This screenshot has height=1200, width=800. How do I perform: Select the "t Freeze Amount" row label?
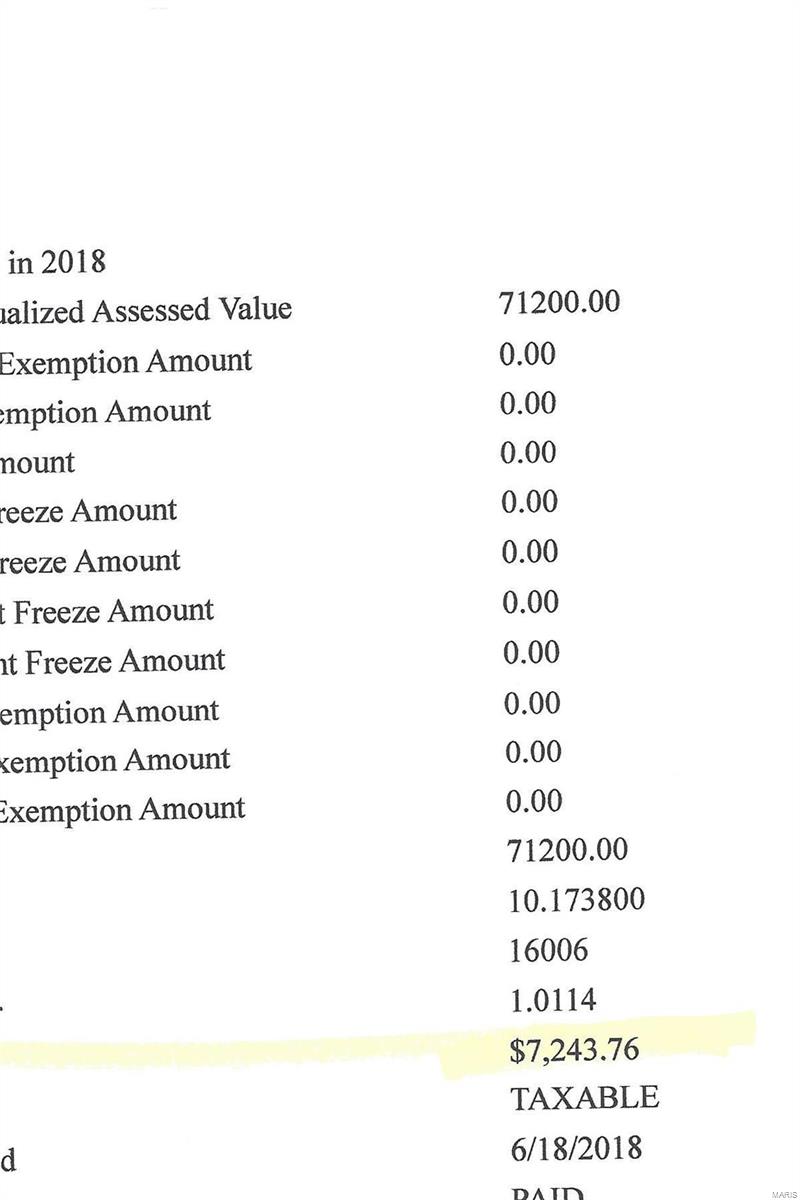pos(107,610)
